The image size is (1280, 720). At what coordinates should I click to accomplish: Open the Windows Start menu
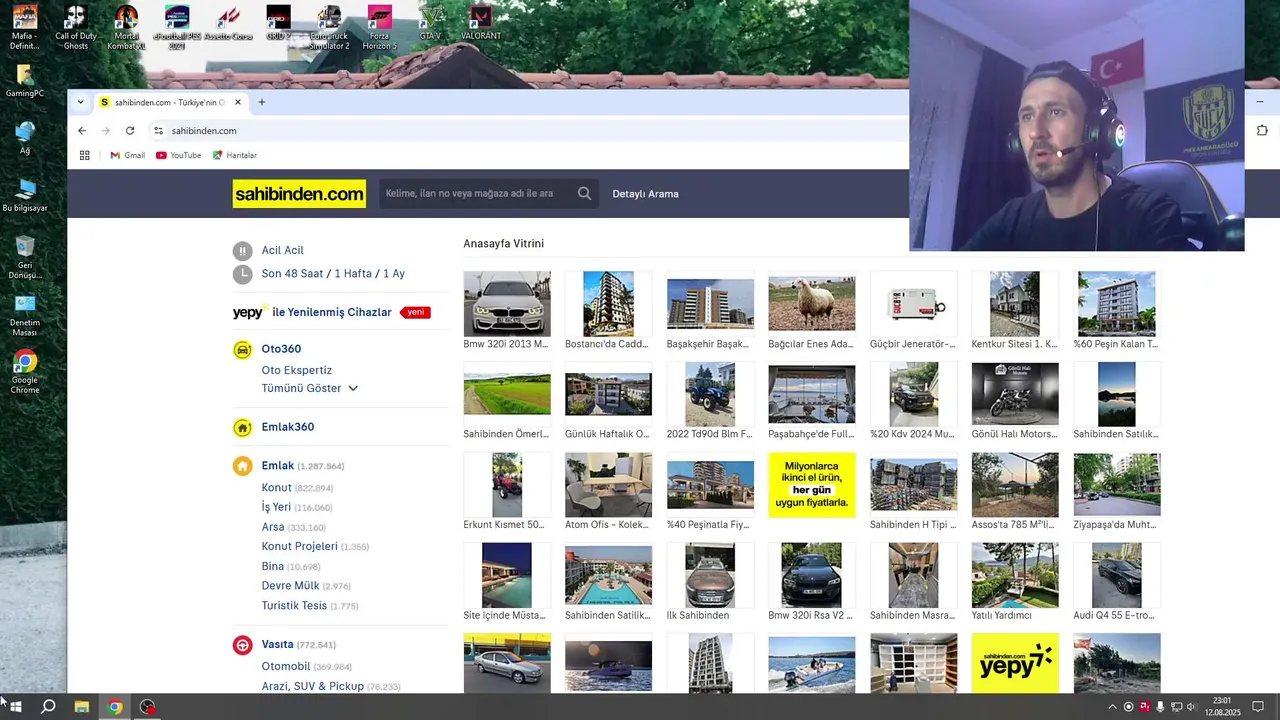15,707
